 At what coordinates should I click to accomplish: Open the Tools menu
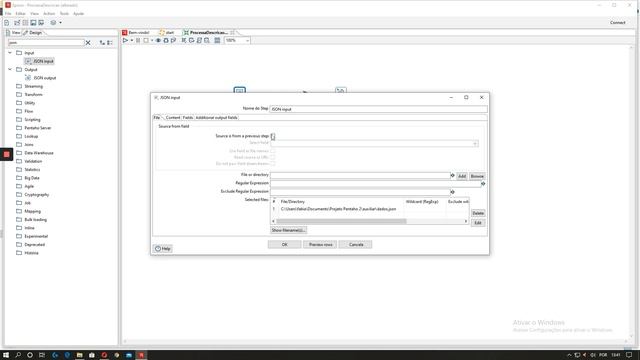pyautogui.click(x=64, y=13)
